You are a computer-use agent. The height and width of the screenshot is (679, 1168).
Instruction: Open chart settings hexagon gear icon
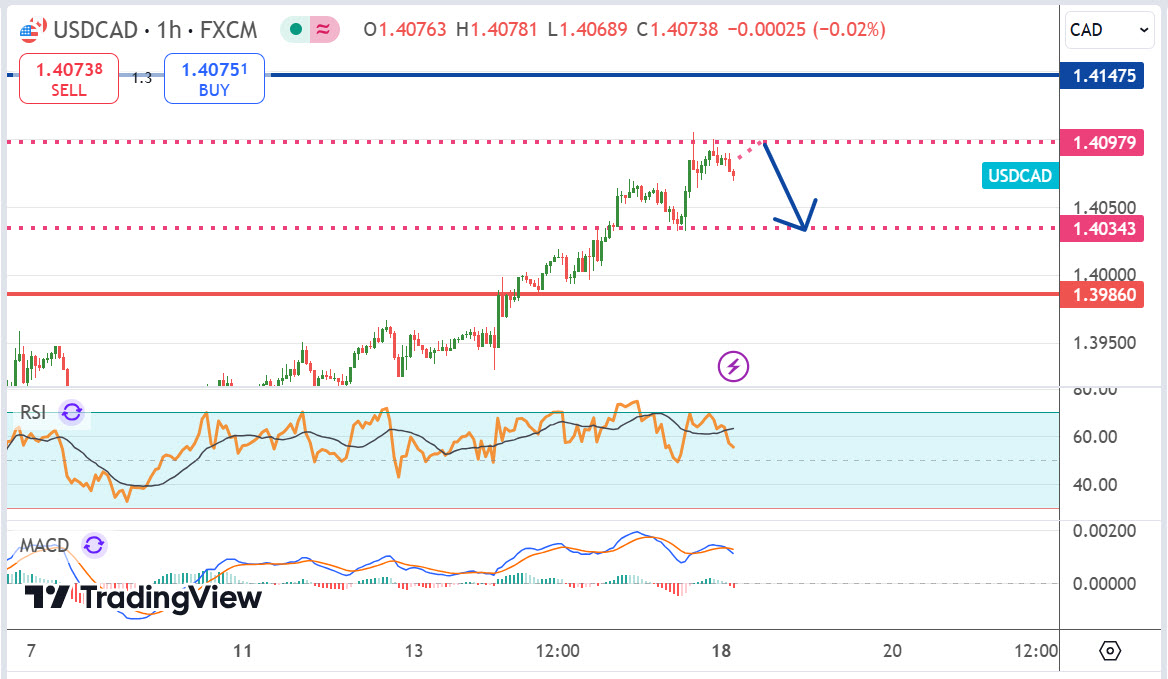click(x=1110, y=651)
